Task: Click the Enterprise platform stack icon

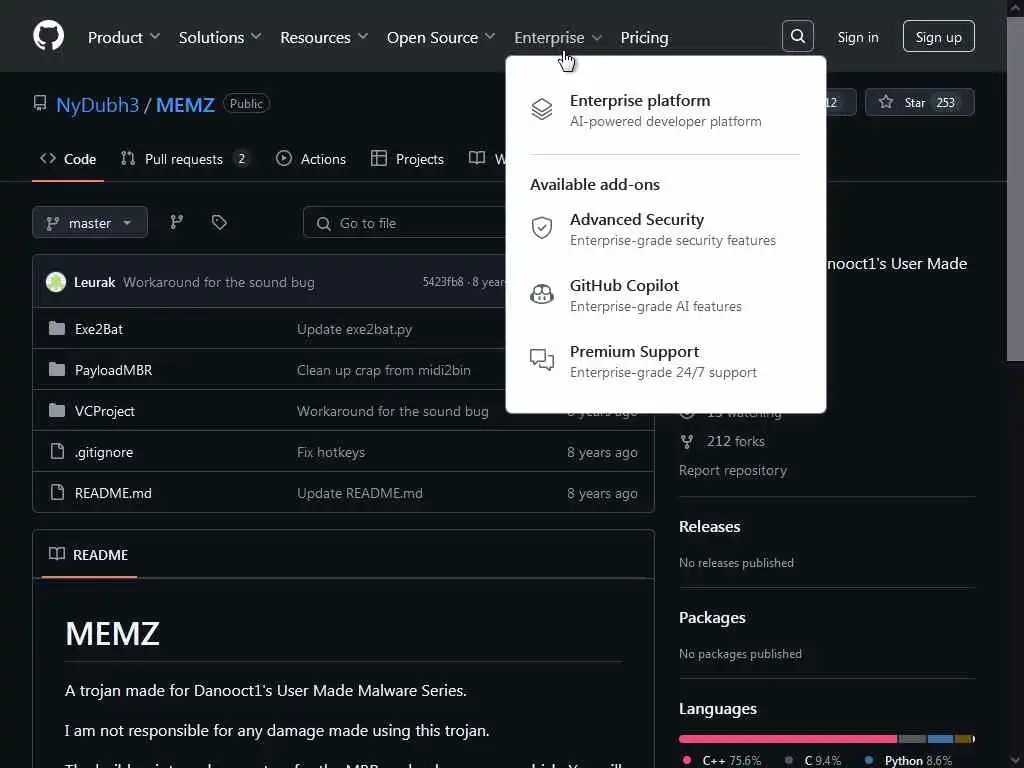Action: tap(541, 109)
